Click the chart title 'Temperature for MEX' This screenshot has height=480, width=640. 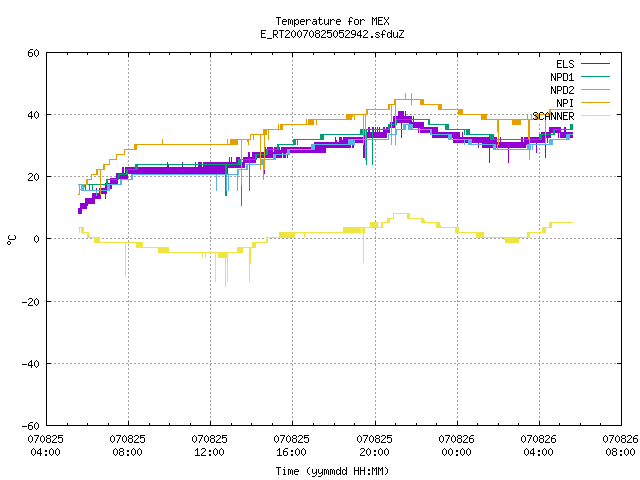click(x=332, y=21)
